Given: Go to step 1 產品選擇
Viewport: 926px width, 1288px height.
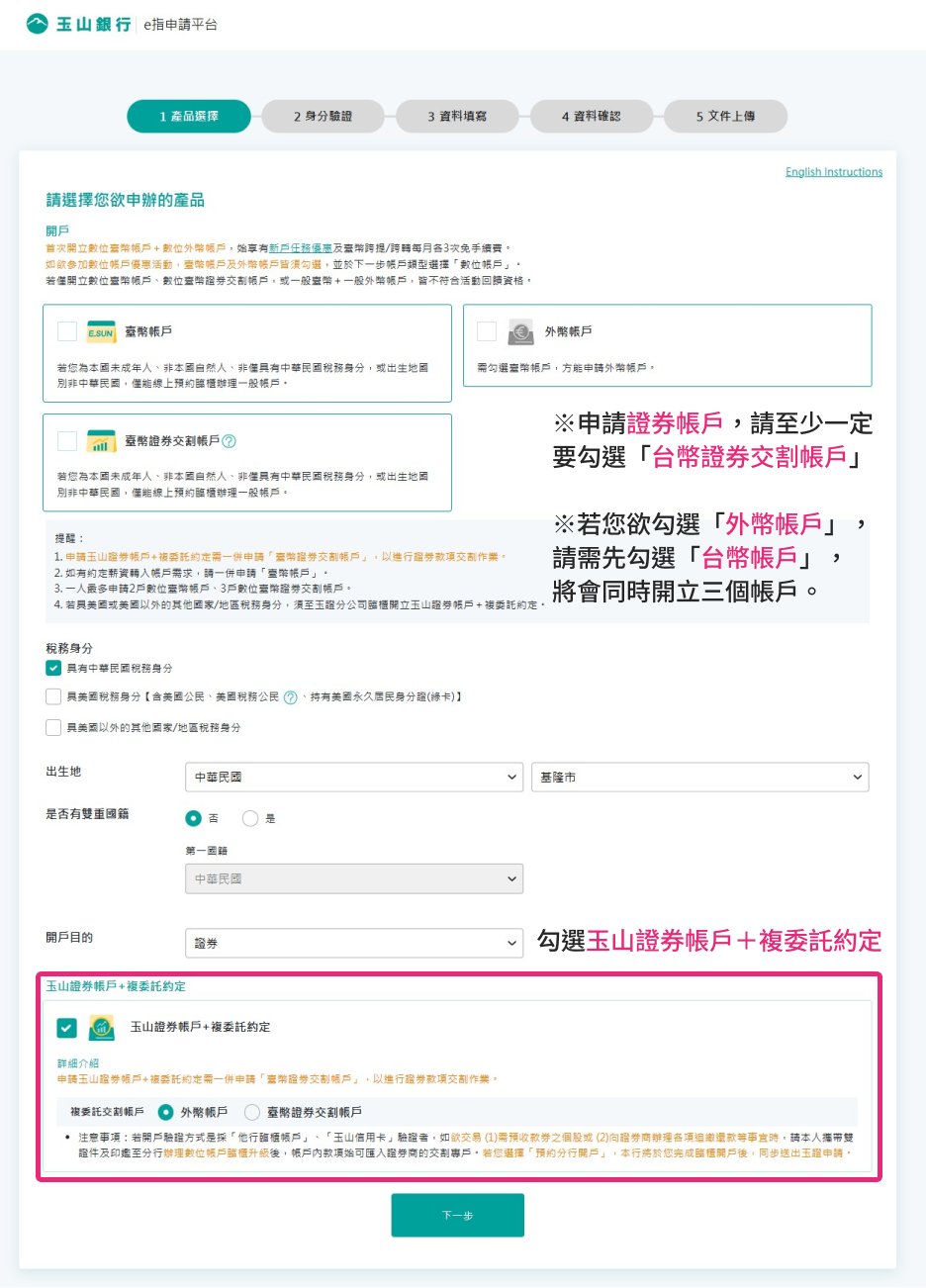Looking at the screenshot, I should (189, 117).
